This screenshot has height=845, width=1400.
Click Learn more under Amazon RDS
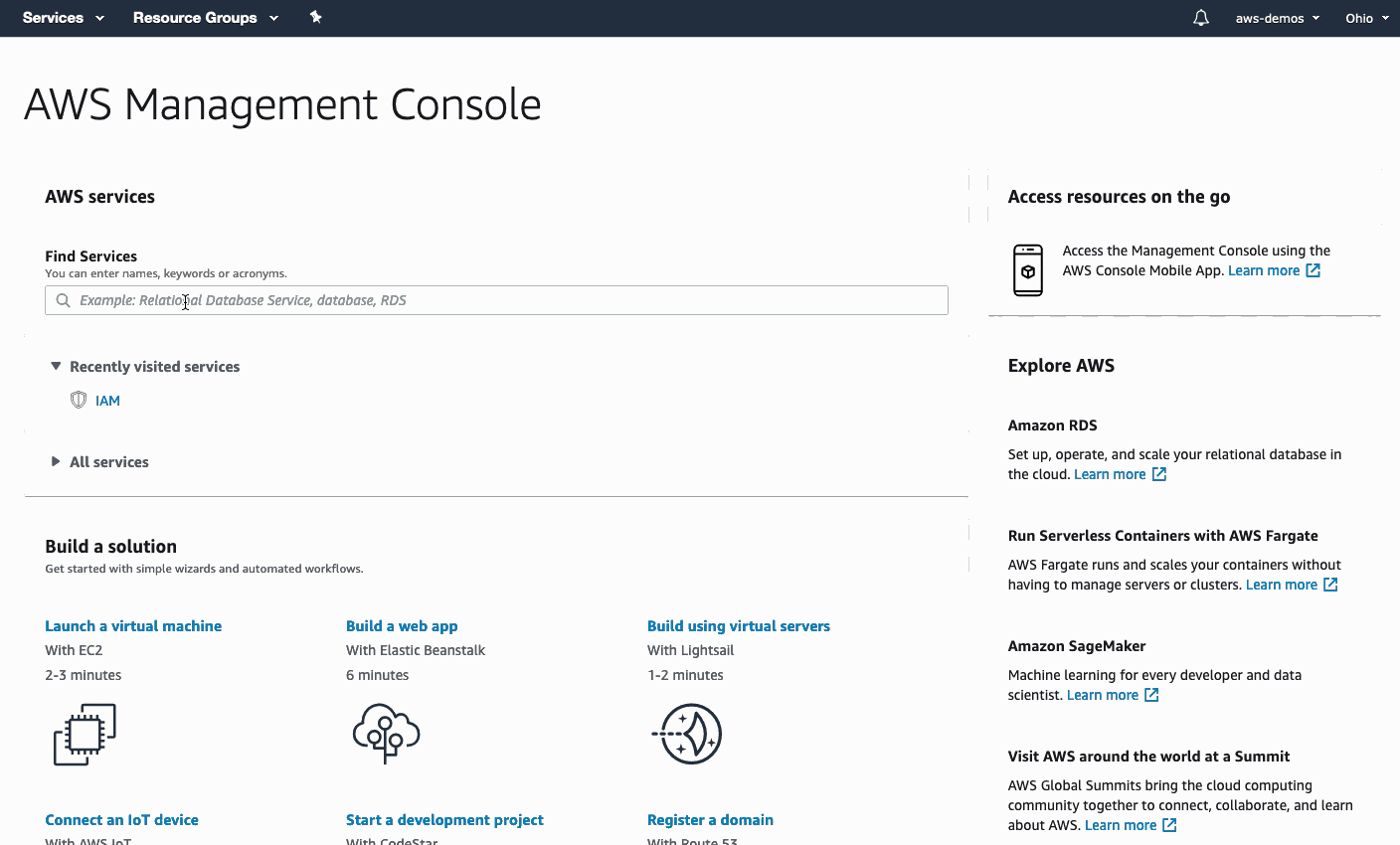pyautogui.click(x=1110, y=474)
